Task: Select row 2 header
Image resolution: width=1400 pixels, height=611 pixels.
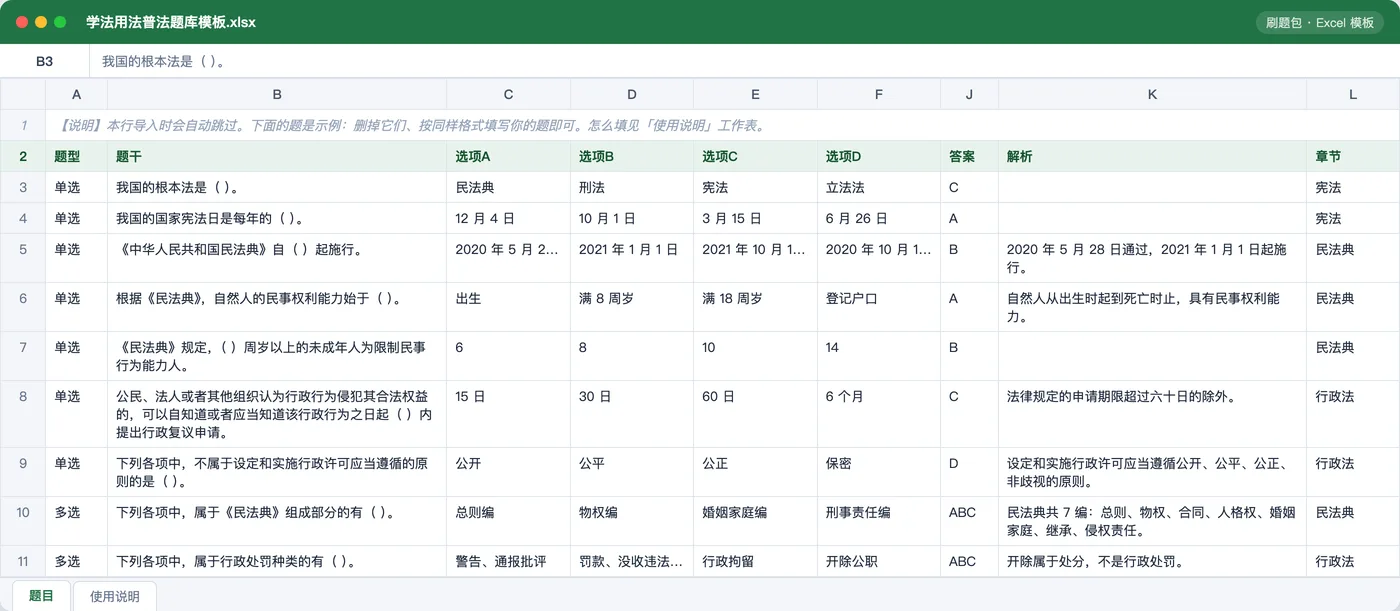Action: point(23,157)
